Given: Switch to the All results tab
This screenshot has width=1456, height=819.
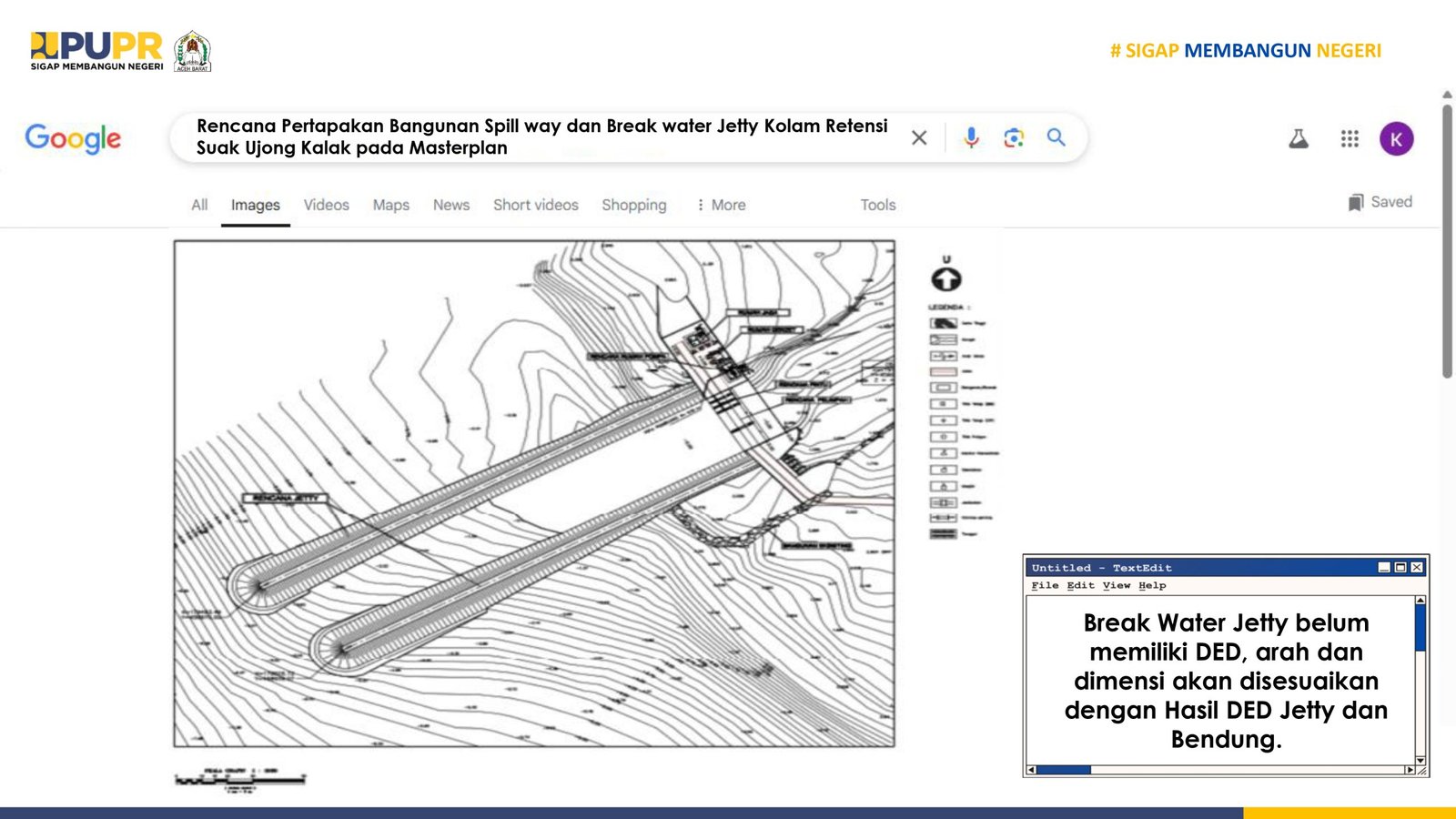Looking at the screenshot, I should (x=199, y=205).
